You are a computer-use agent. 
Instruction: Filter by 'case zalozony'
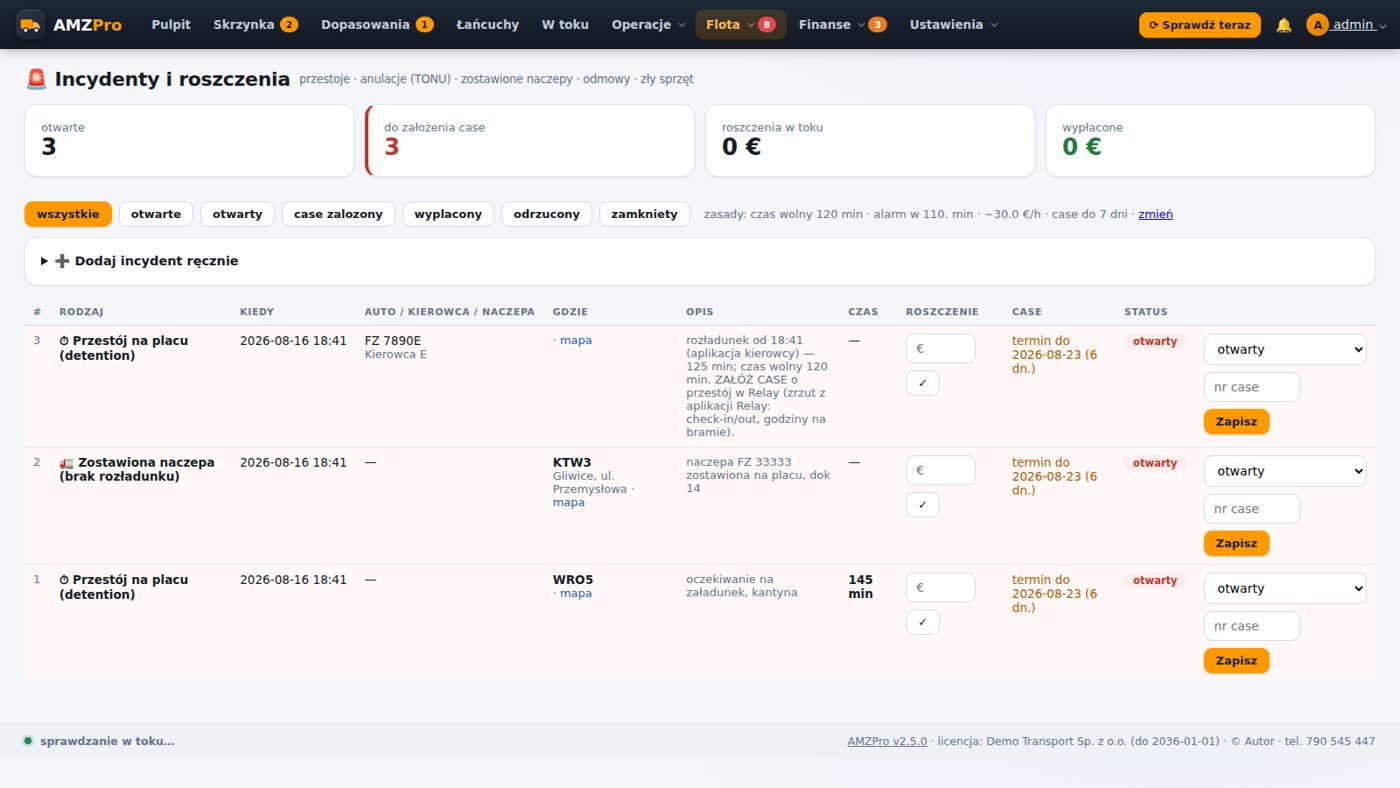338,214
